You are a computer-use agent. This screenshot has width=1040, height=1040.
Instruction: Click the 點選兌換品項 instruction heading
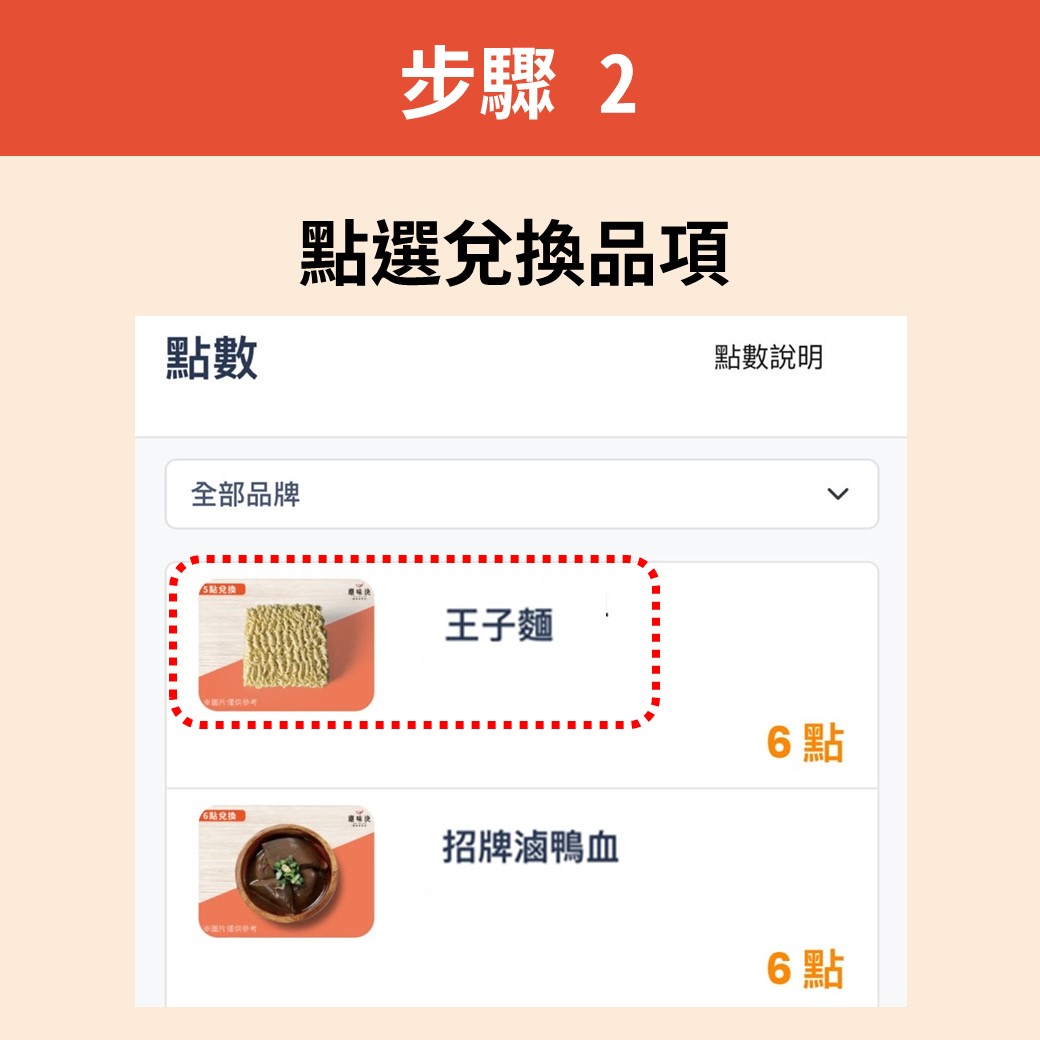[514, 253]
